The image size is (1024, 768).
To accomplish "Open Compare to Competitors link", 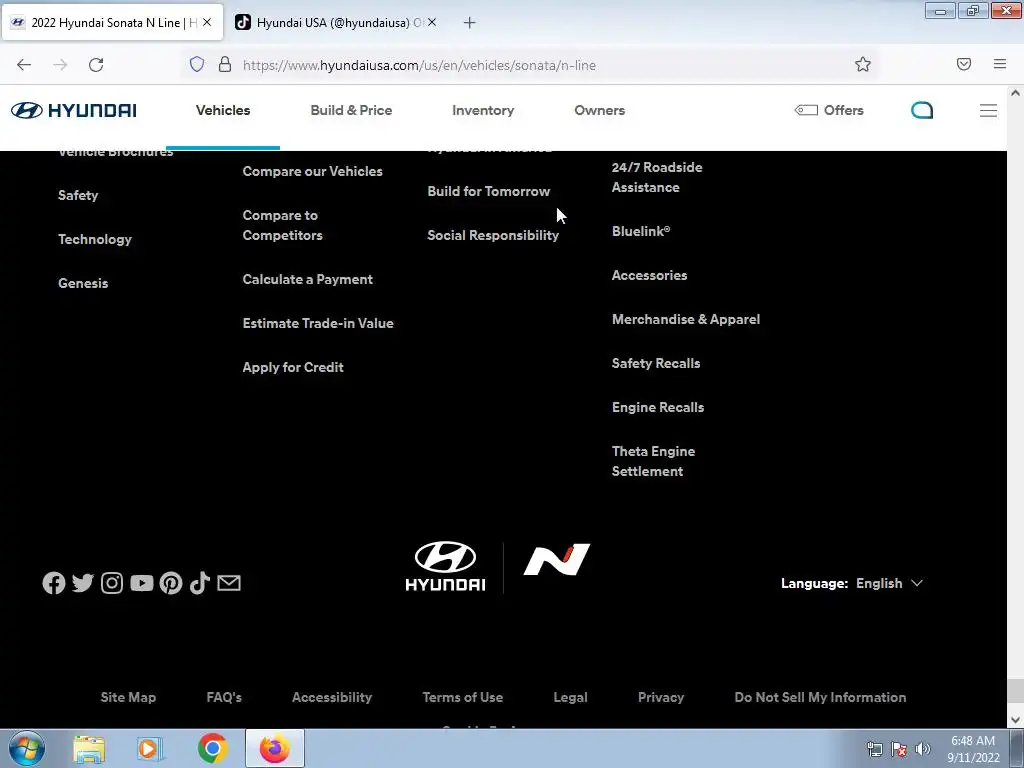I will (x=282, y=225).
